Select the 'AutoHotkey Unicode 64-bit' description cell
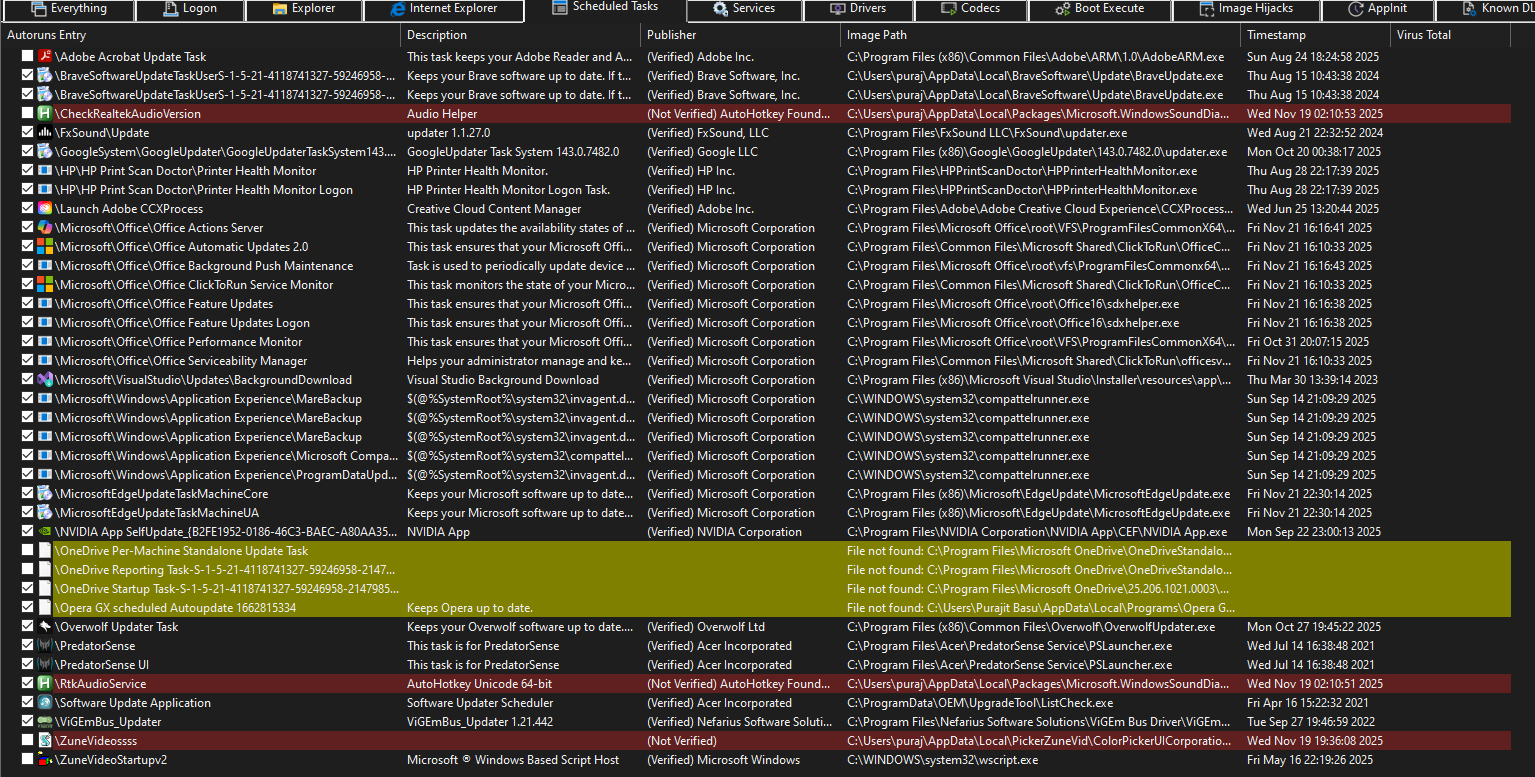The image size is (1535, 777). pyautogui.click(x=479, y=684)
